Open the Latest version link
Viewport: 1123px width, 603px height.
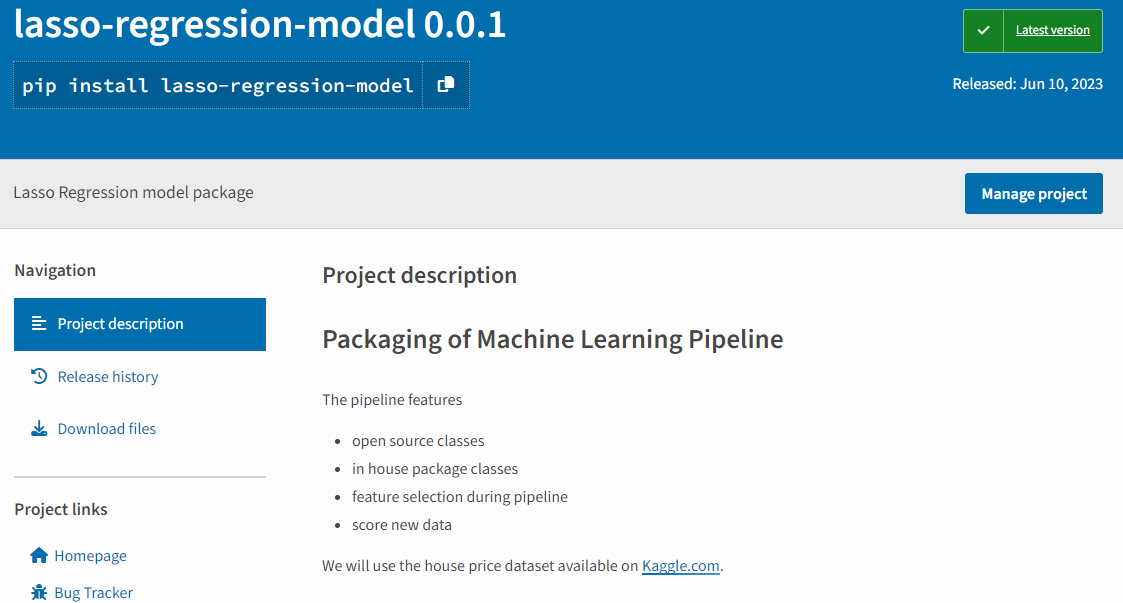[x=1052, y=31]
